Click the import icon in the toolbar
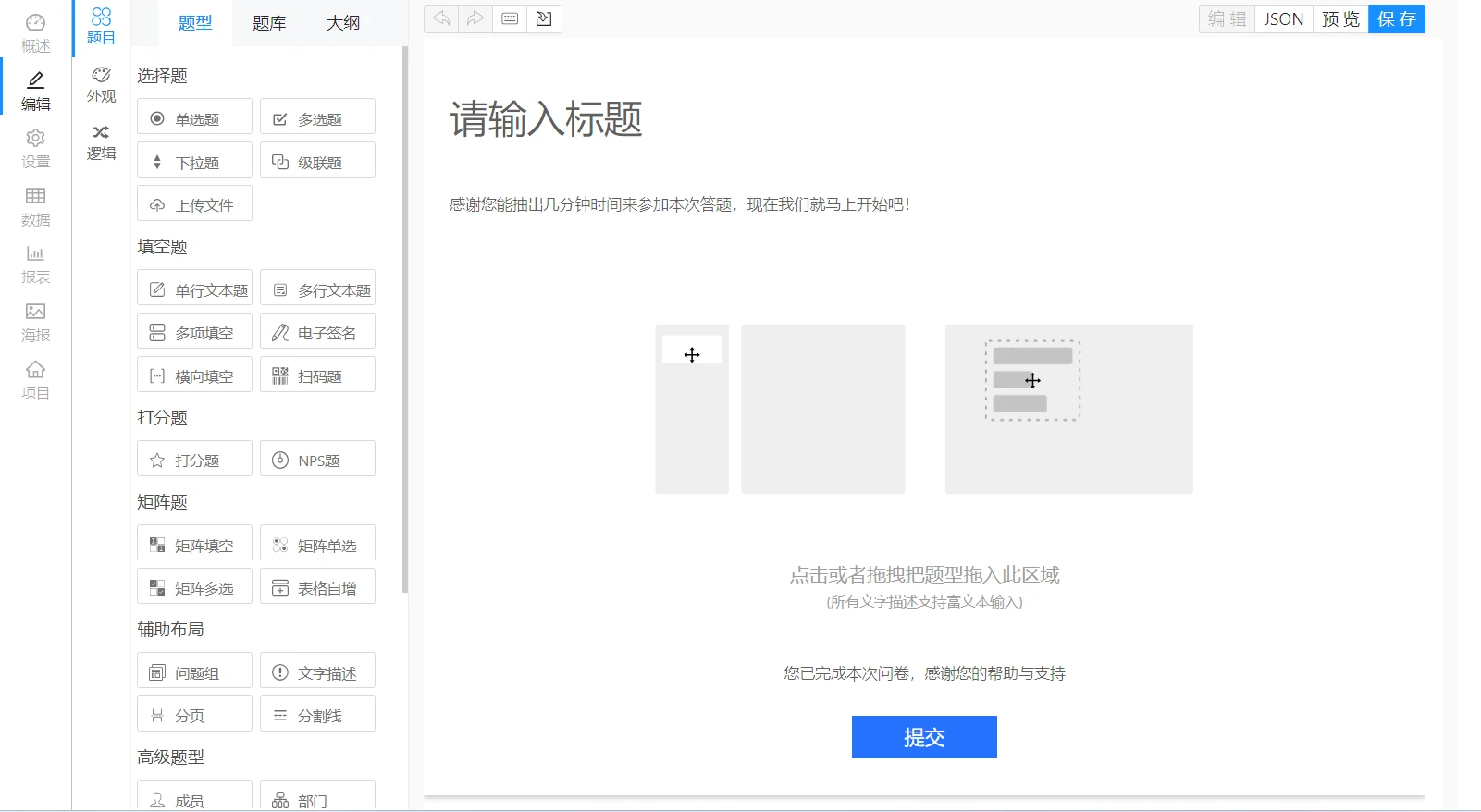This screenshot has width=1481, height=812. click(544, 18)
